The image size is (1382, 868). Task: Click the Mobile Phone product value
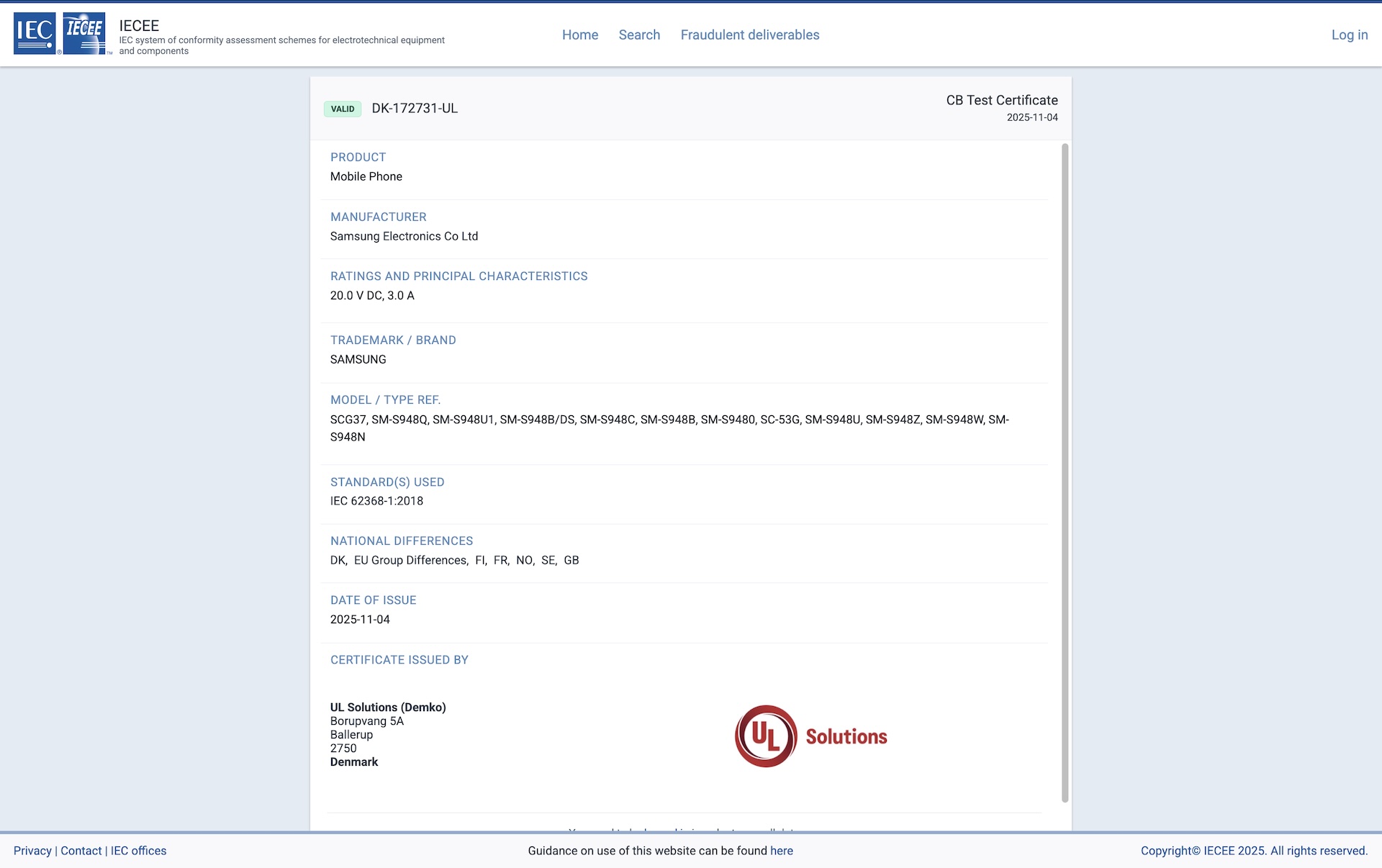pos(366,176)
